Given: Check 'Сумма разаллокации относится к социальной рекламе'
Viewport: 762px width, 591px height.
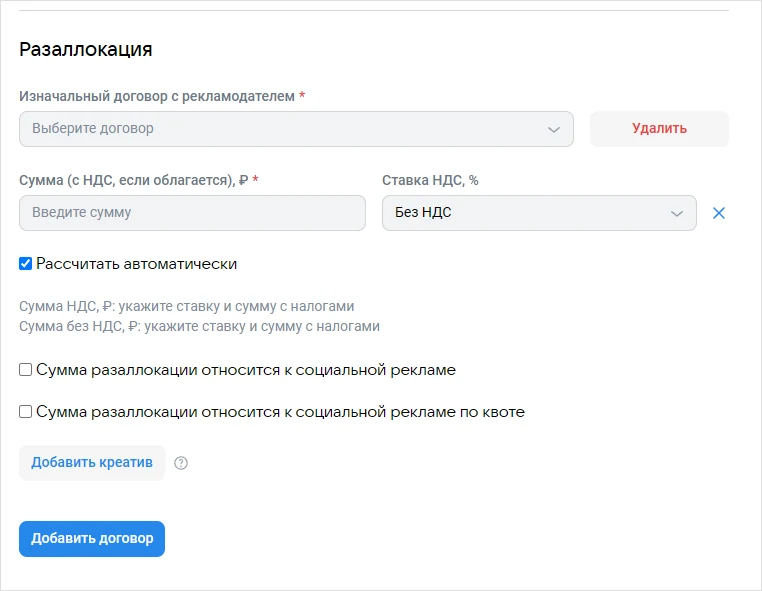Looking at the screenshot, I should click(25, 370).
